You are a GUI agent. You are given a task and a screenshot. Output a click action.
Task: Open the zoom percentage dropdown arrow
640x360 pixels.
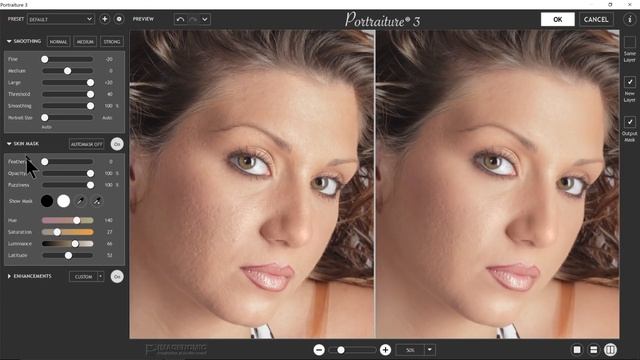click(x=430, y=350)
